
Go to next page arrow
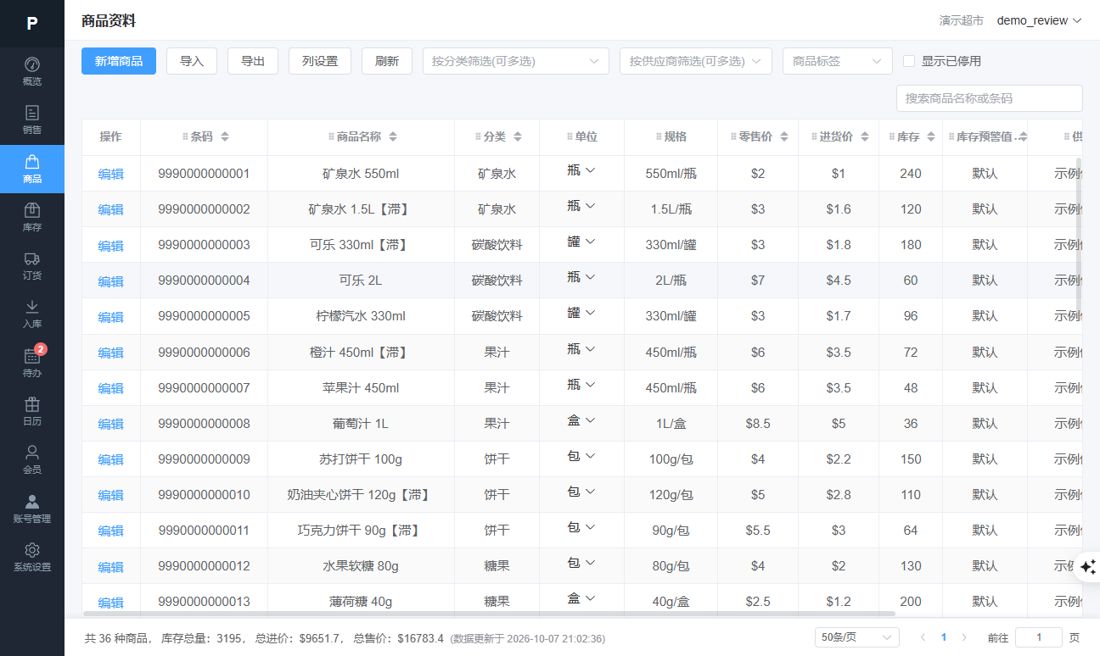pos(964,637)
